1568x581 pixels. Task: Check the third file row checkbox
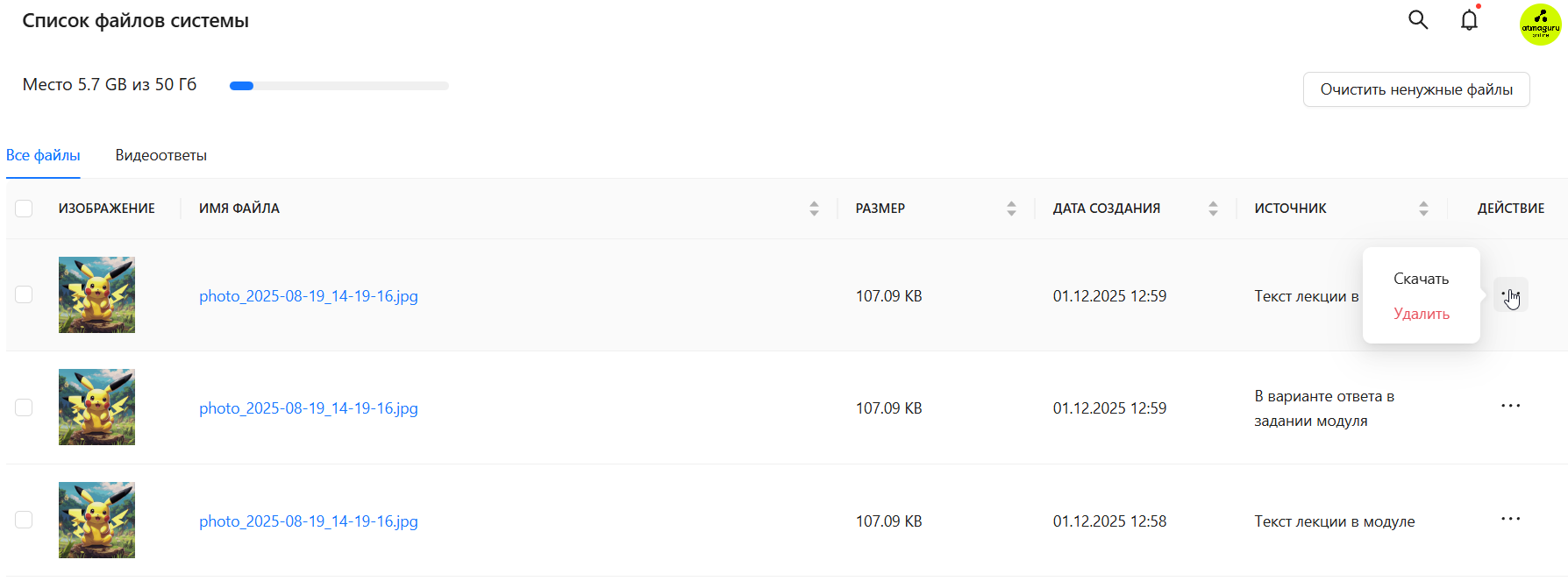tap(24, 520)
